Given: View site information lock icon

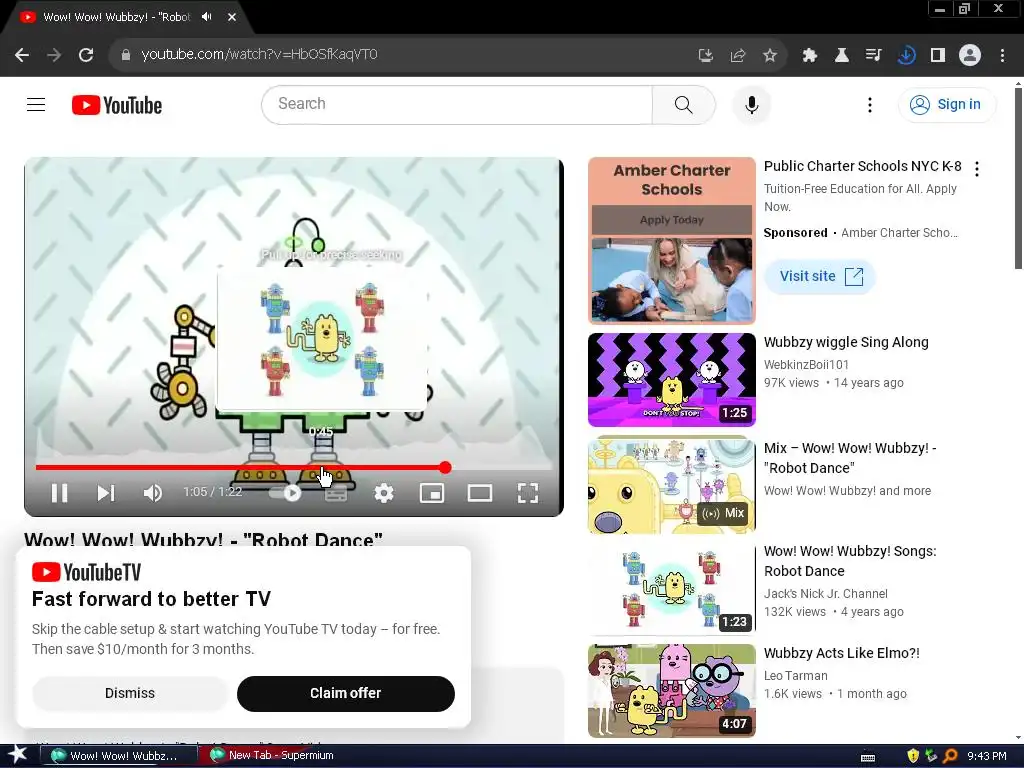Looking at the screenshot, I should pyautogui.click(x=126, y=55).
